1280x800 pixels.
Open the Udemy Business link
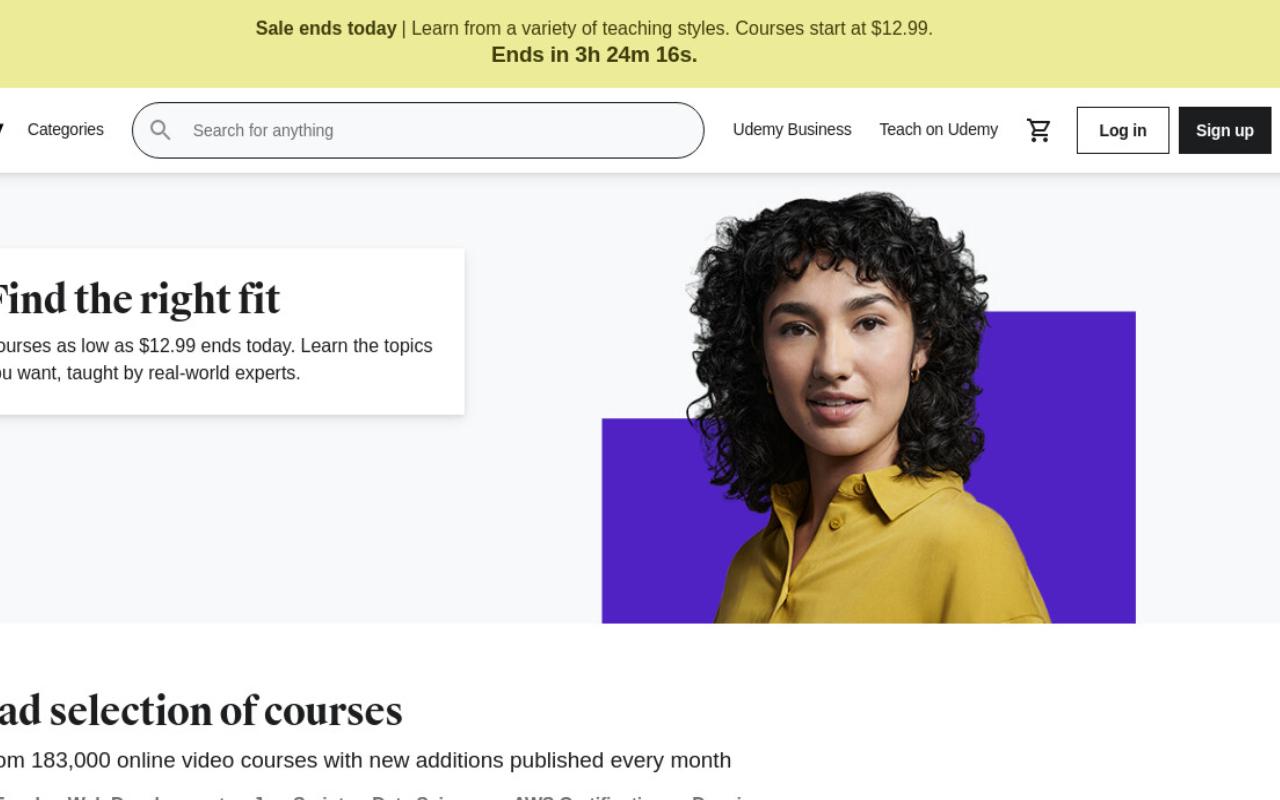[792, 129]
